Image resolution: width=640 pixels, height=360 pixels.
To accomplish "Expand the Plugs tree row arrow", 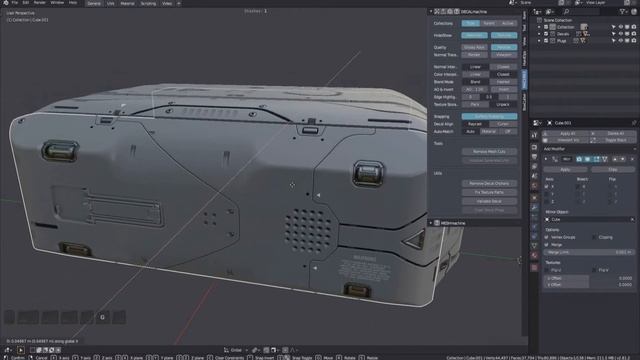I will click(x=539, y=41).
